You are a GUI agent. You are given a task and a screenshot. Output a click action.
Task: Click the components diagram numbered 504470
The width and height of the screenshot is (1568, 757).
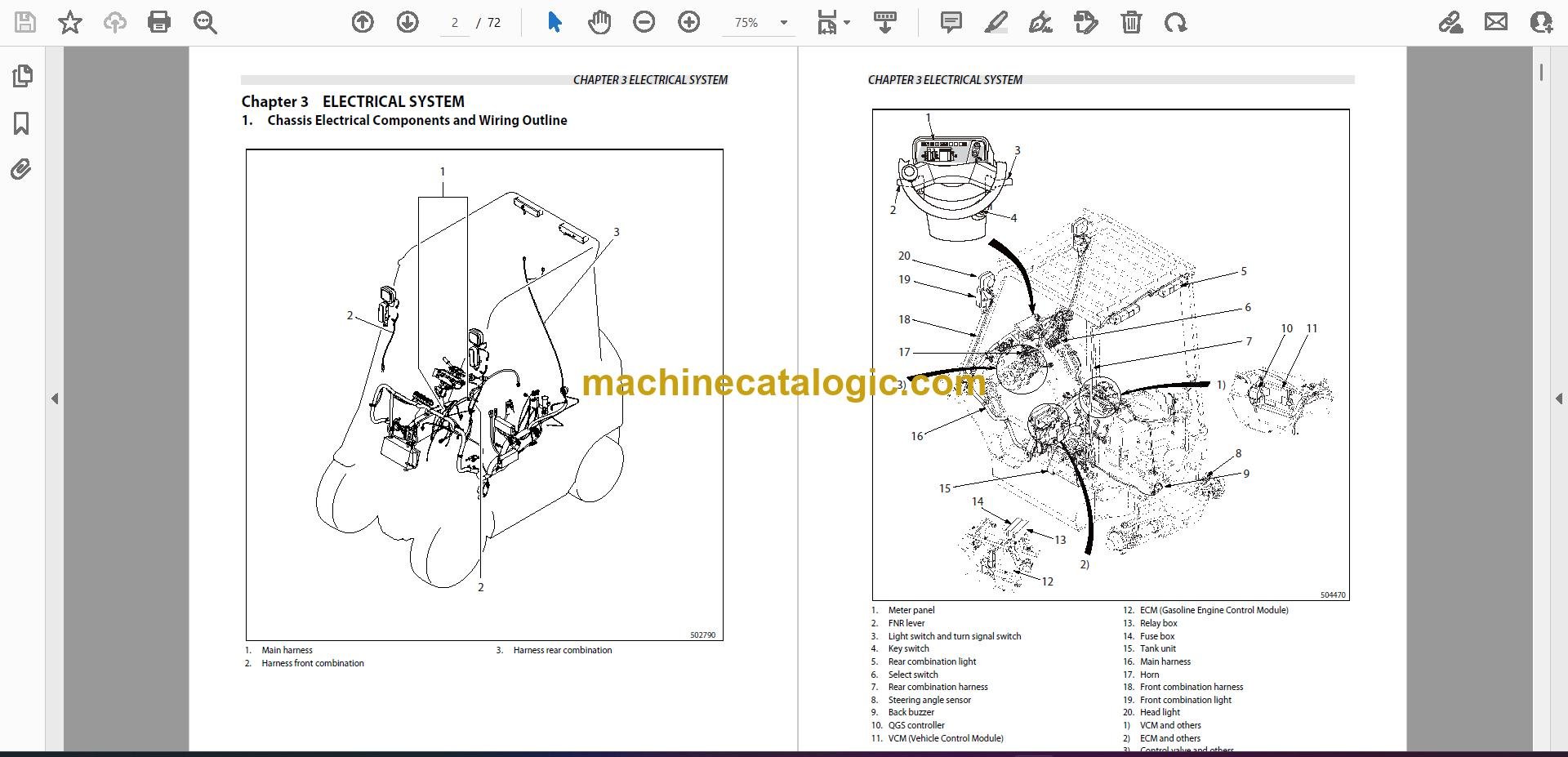[x=1111, y=354]
